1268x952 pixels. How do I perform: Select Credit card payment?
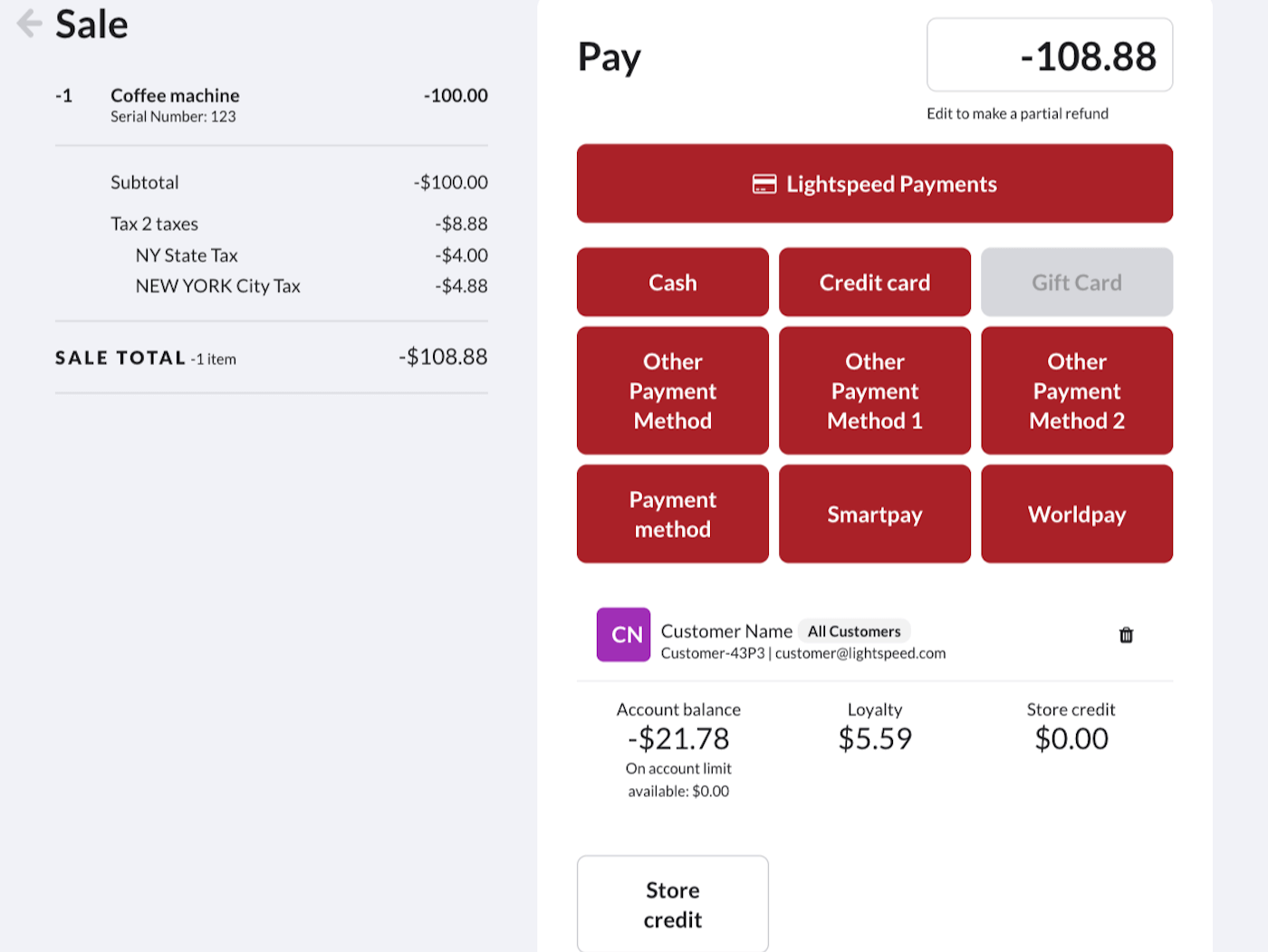874,283
